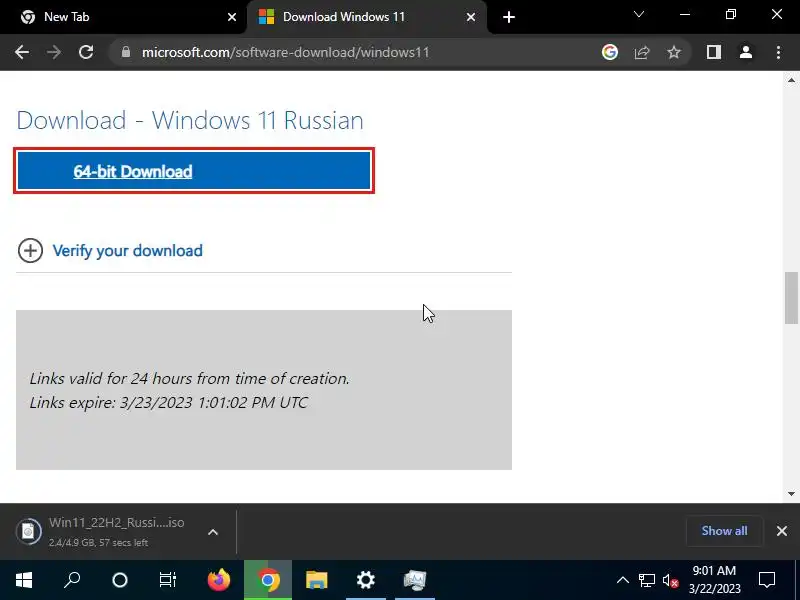Click the scrollbar down arrow

(791, 493)
